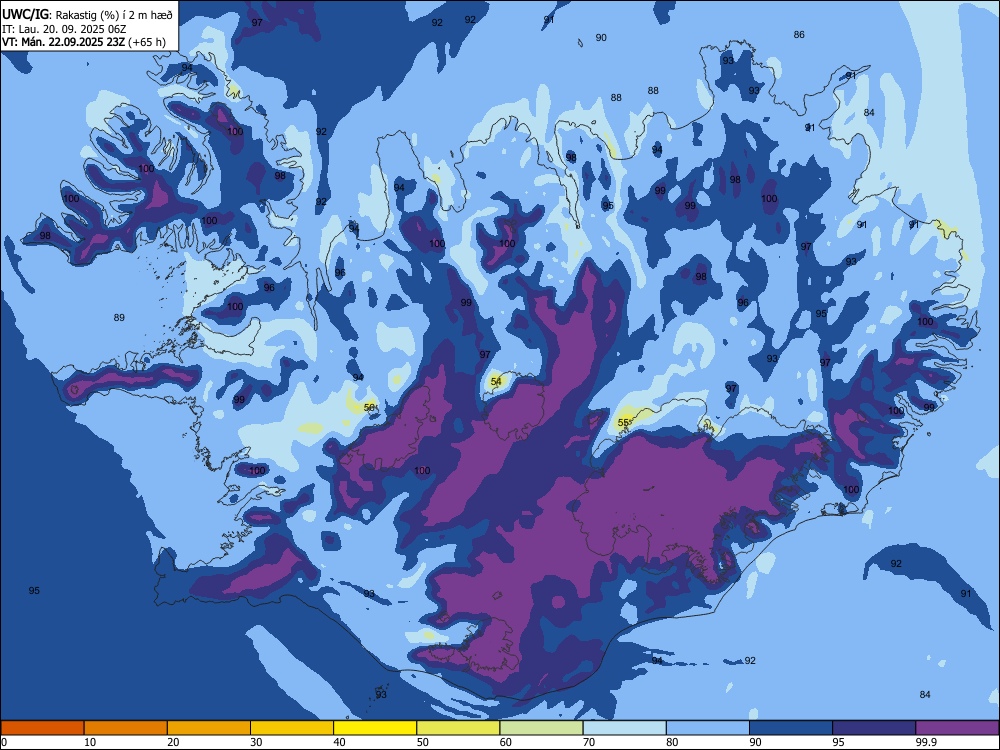This screenshot has width=1000, height=750.
Task: Click the '86' value on the map
Action: coord(799,34)
